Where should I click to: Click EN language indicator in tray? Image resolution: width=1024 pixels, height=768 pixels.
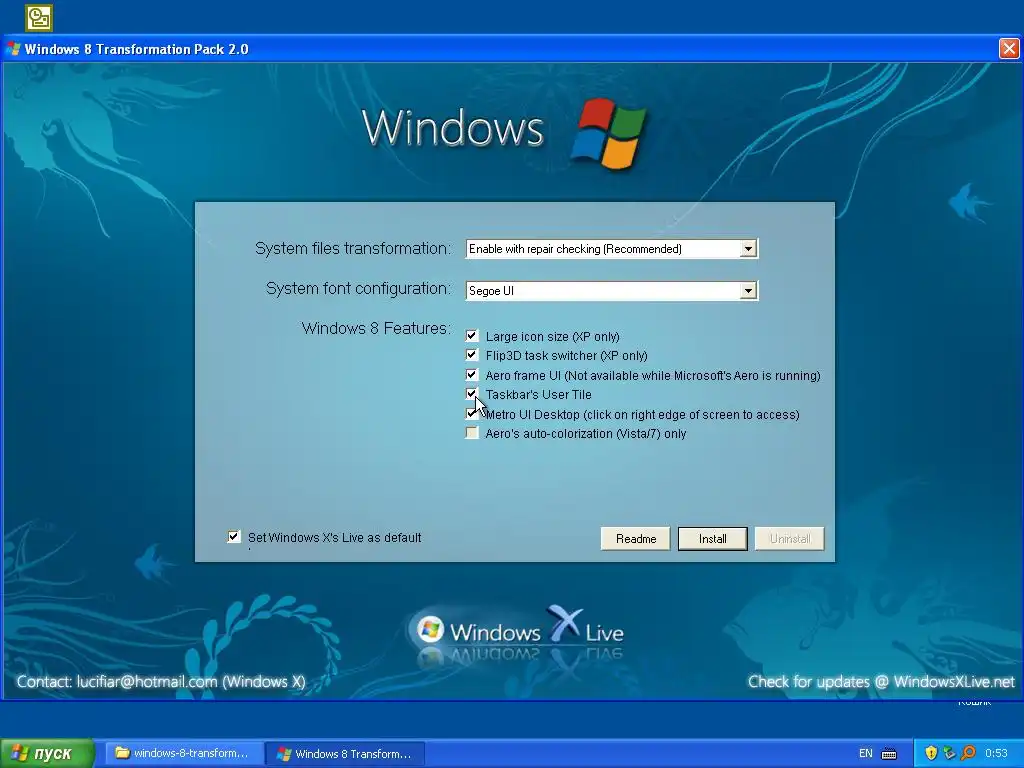(866, 753)
